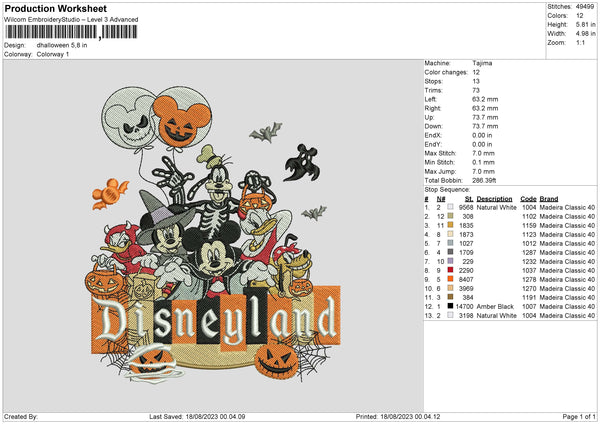Click 'Natural White' in stop row 13
Screen dimensions: 600x424
(x=497, y=315)
